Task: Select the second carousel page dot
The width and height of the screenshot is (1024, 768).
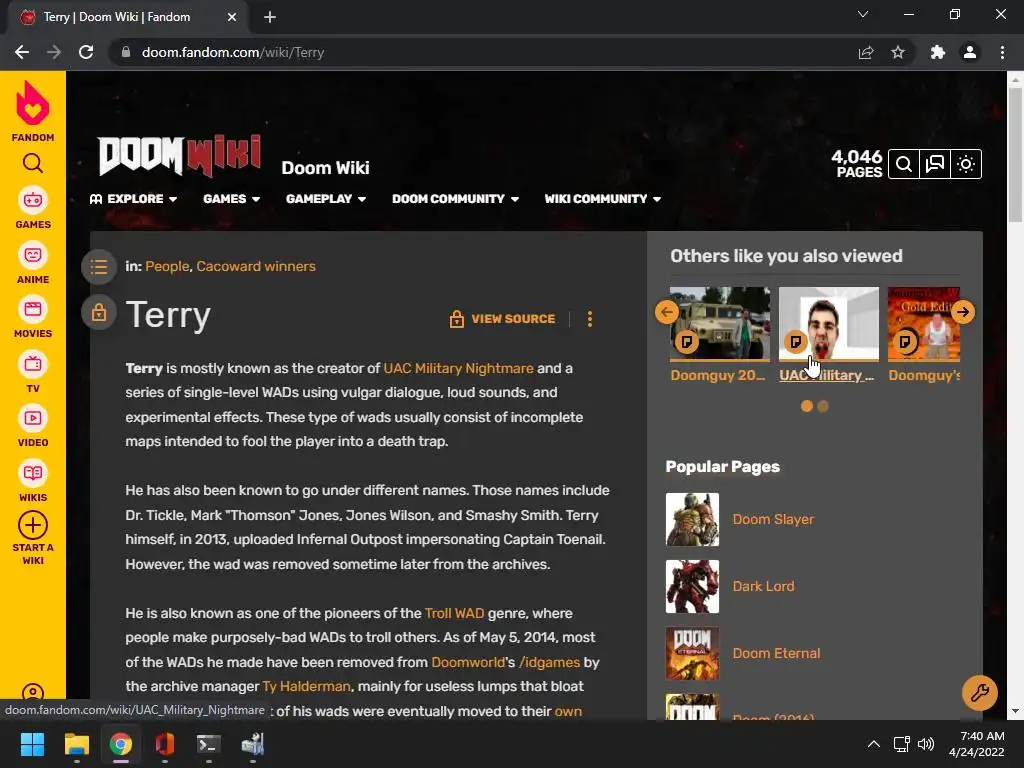Action: click(823, 406)
